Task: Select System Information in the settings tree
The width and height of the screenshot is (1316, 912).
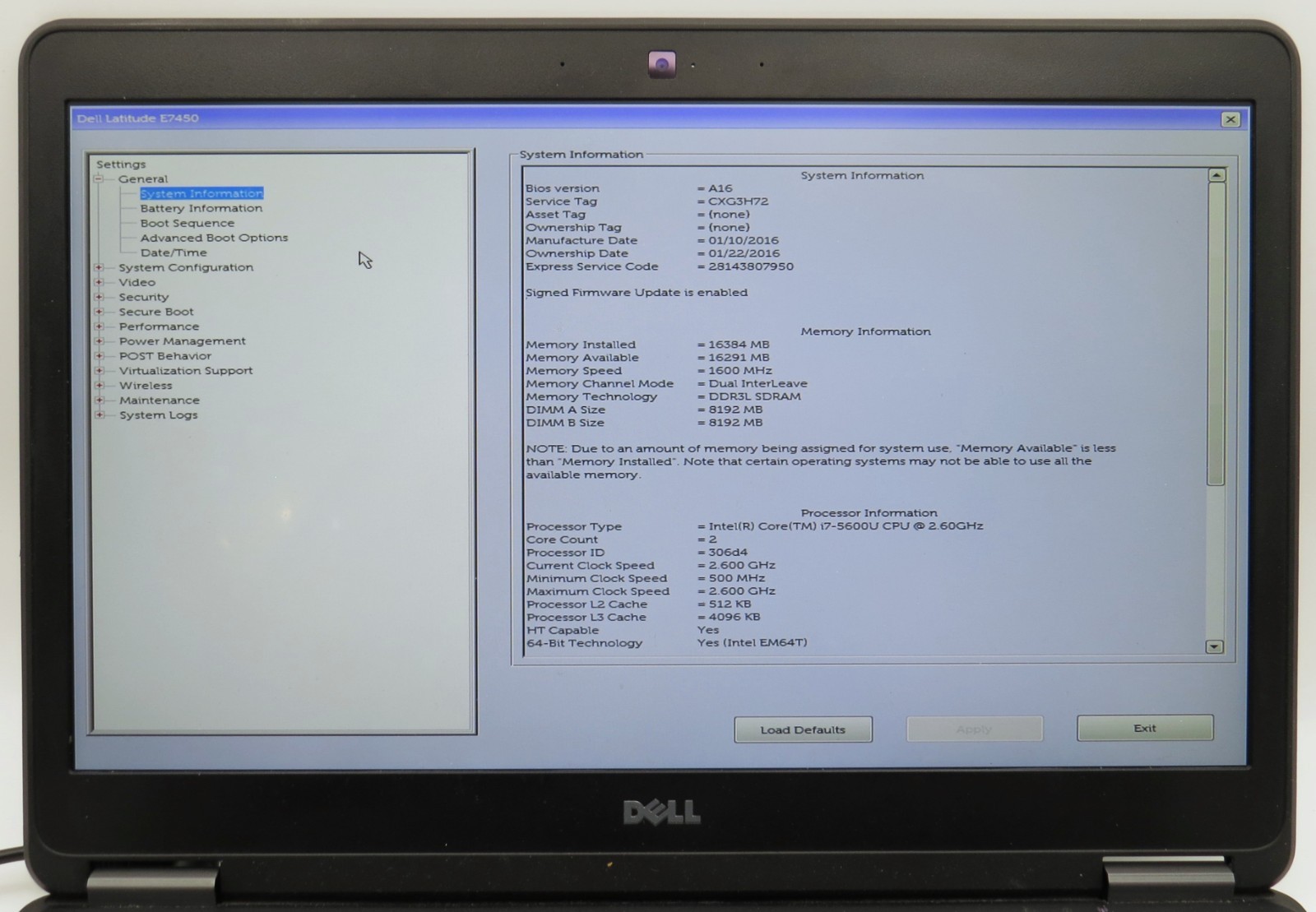Action: [x=202, y=193]
